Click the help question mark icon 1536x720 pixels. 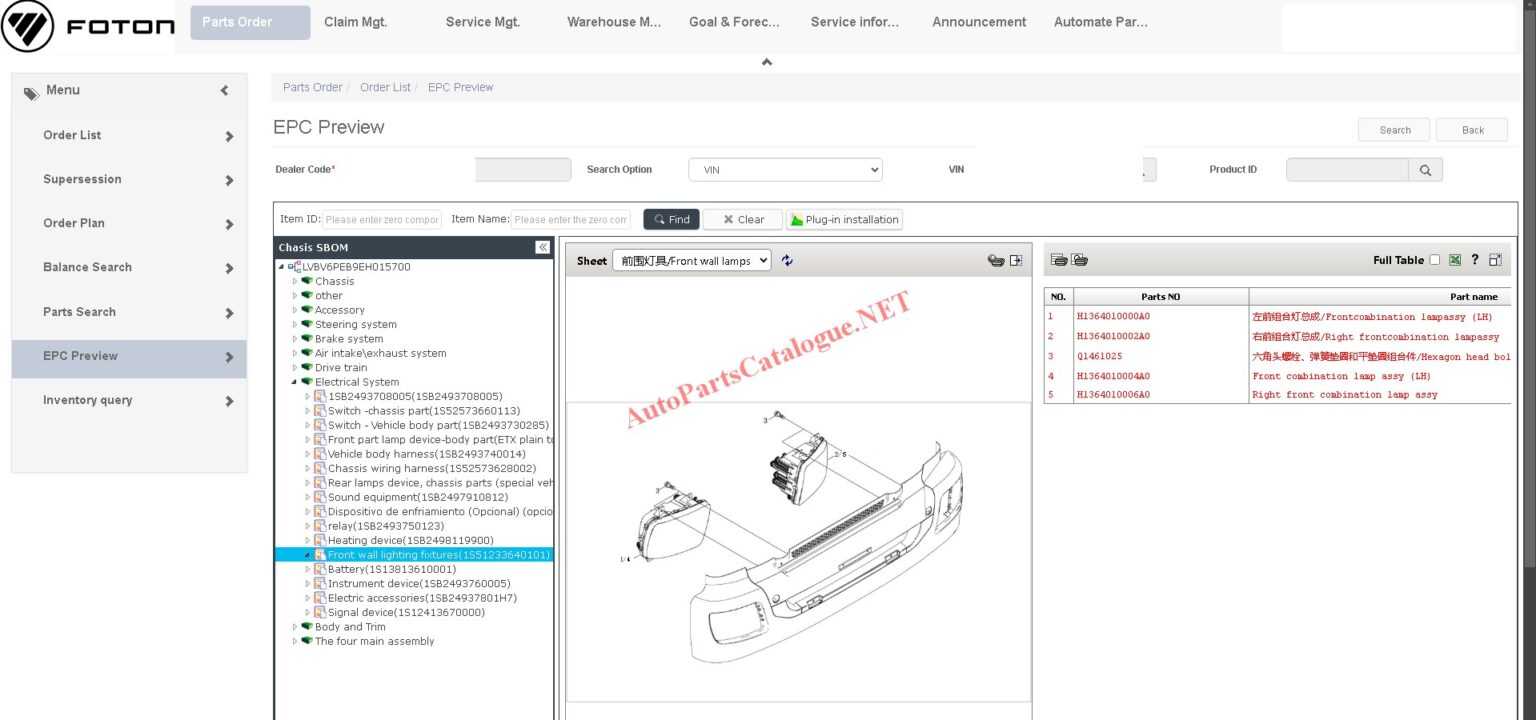pyautogui.click(x=1474, y=260)
